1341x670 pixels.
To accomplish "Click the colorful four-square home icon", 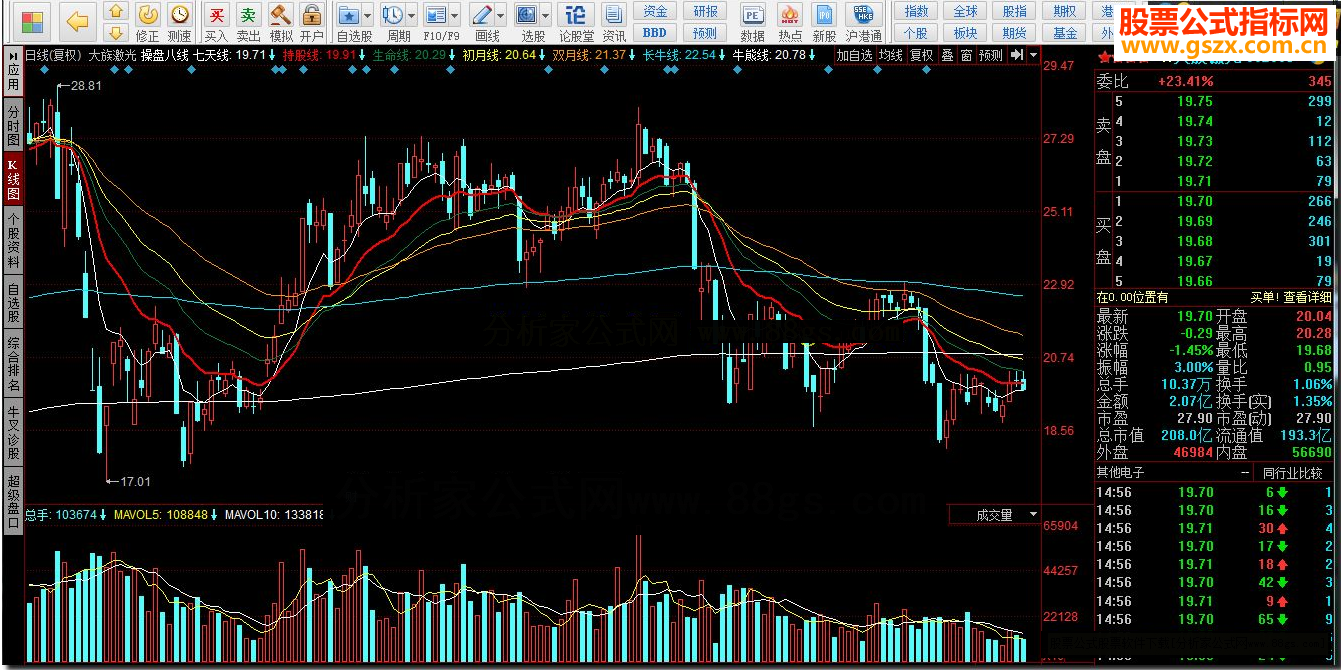I will [33, 20].
